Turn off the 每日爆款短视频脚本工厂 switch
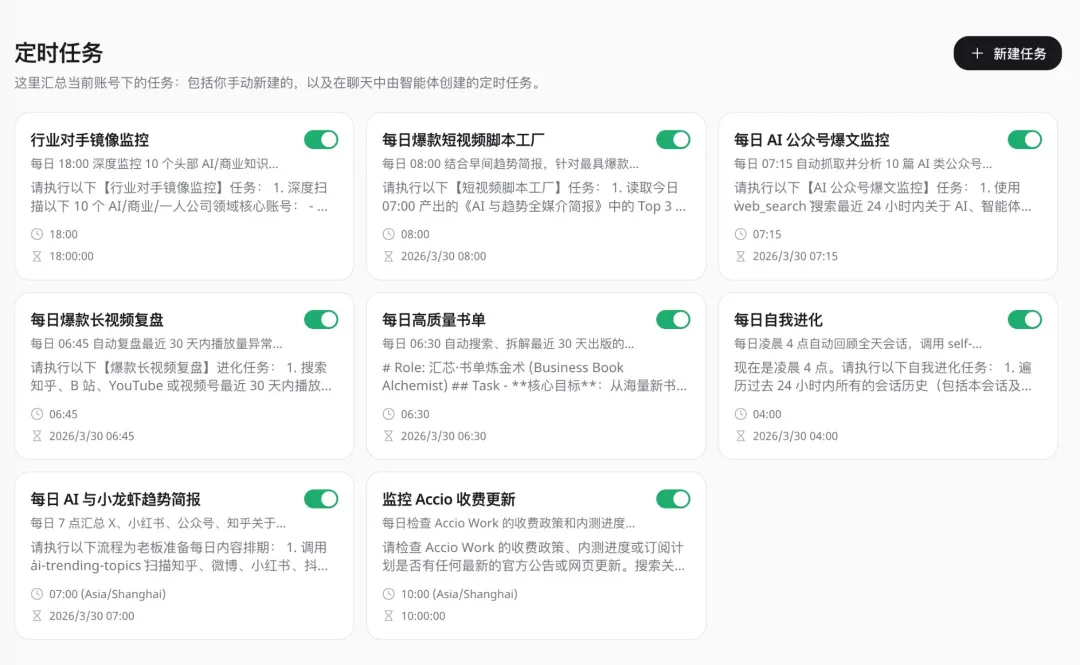The image size is (1080, 665). (673, 140)
